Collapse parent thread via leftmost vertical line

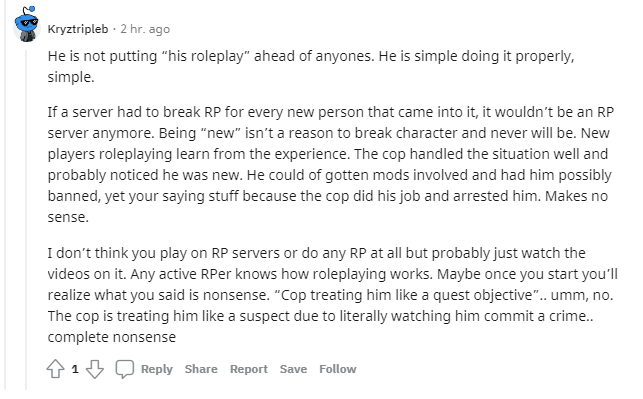click(5, 197)
